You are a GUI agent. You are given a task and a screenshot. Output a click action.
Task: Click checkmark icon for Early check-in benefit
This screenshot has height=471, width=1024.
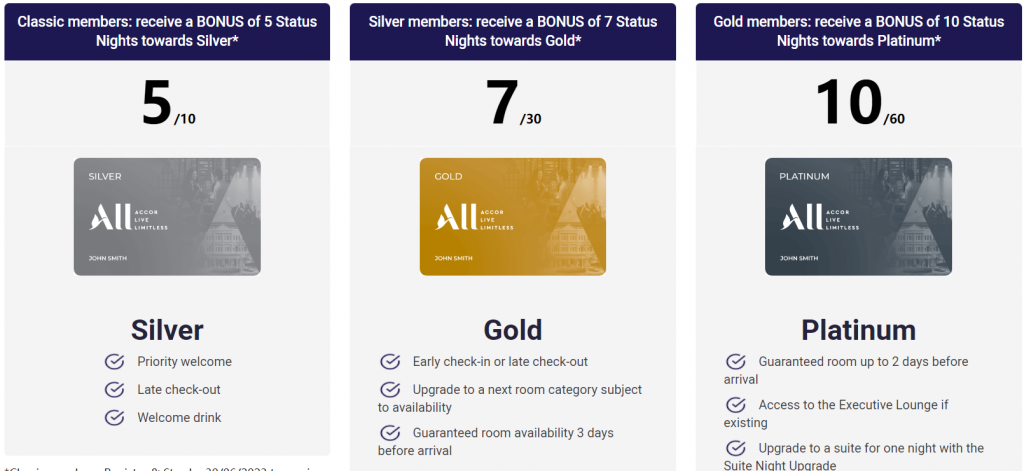[x=390, y=361]
